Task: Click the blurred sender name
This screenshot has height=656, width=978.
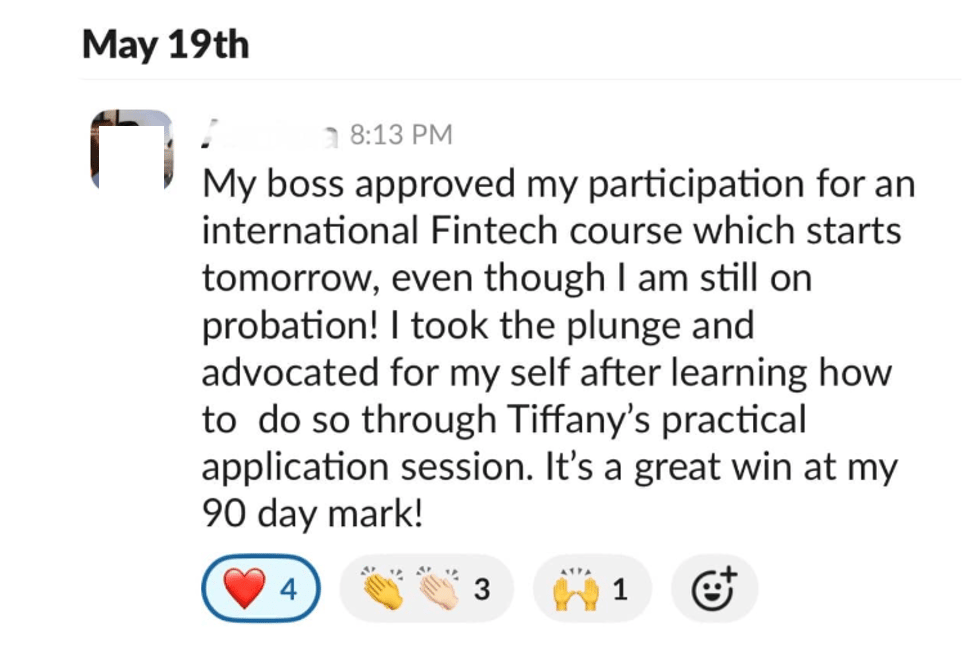Action: (269, 134)
